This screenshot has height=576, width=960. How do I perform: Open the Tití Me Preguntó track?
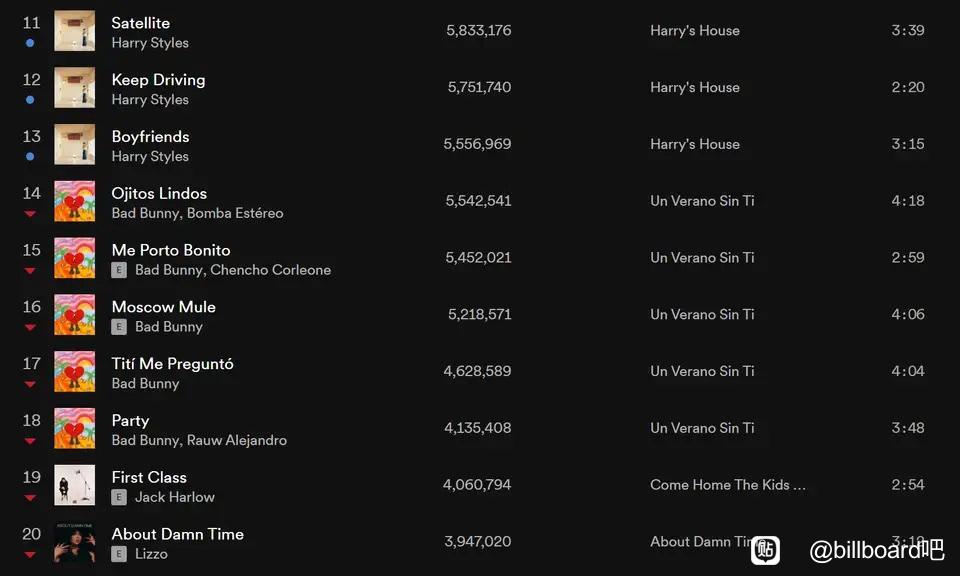173,364
